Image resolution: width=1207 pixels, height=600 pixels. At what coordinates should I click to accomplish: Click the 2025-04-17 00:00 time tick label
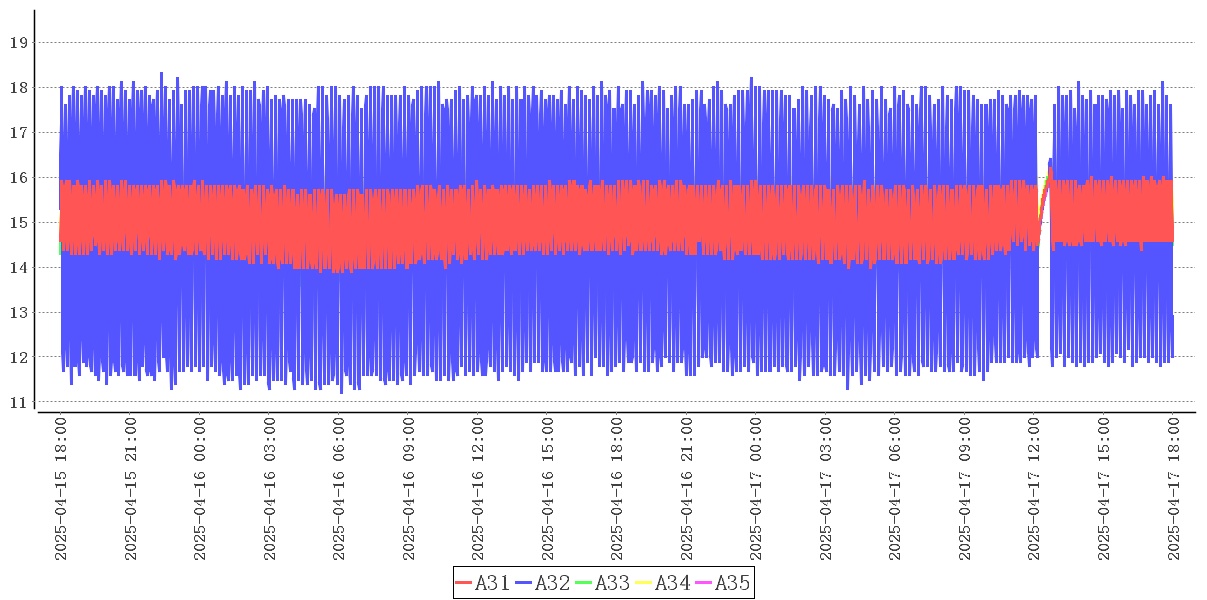(756, 490)
